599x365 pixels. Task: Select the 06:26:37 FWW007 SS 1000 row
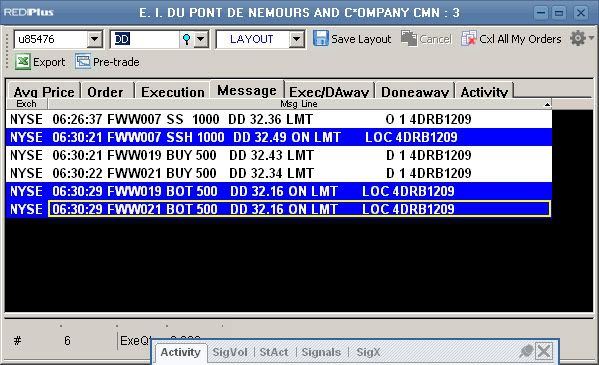279,119
